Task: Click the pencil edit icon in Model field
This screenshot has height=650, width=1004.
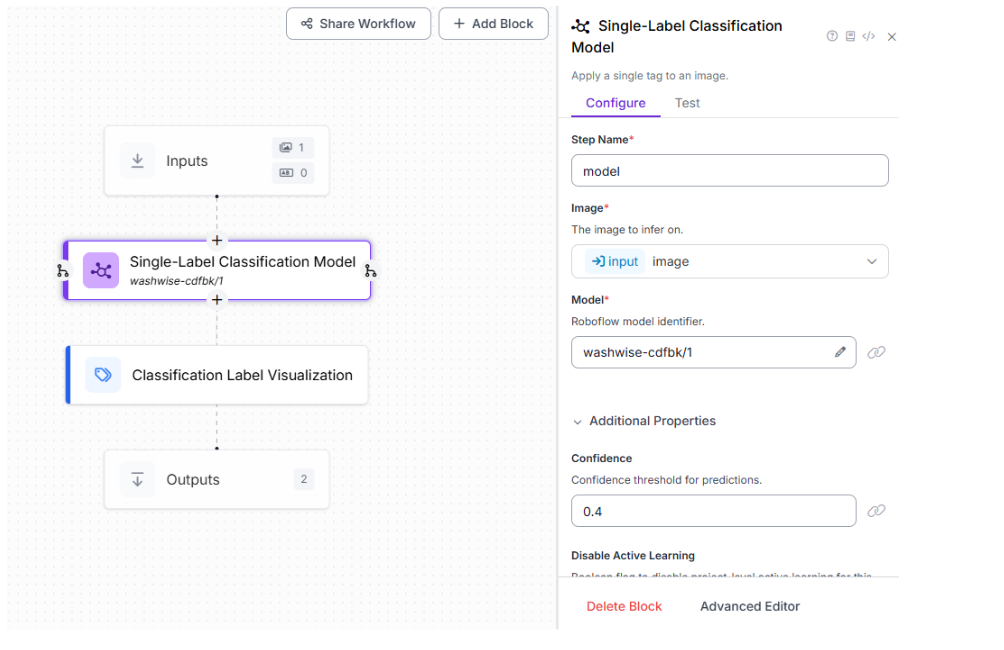Action: click(x=840, y=352)
